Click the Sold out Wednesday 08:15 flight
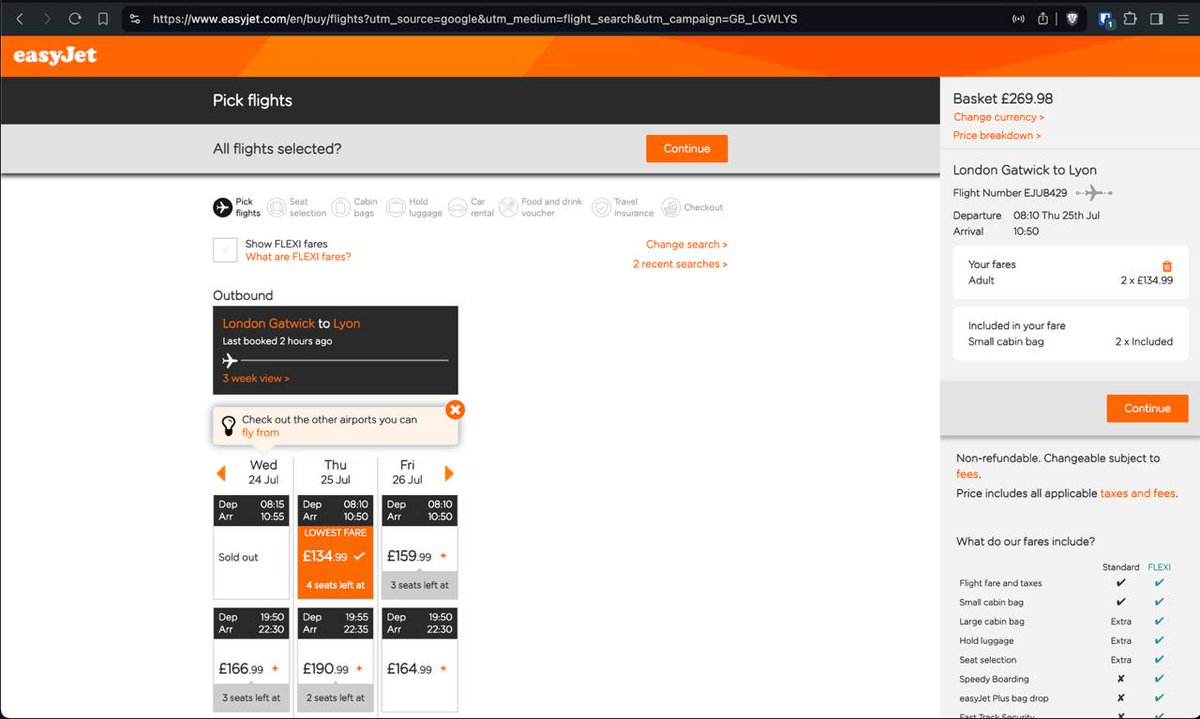The width and height of the screenshot is (1200, 719). (x=251, y=547)
